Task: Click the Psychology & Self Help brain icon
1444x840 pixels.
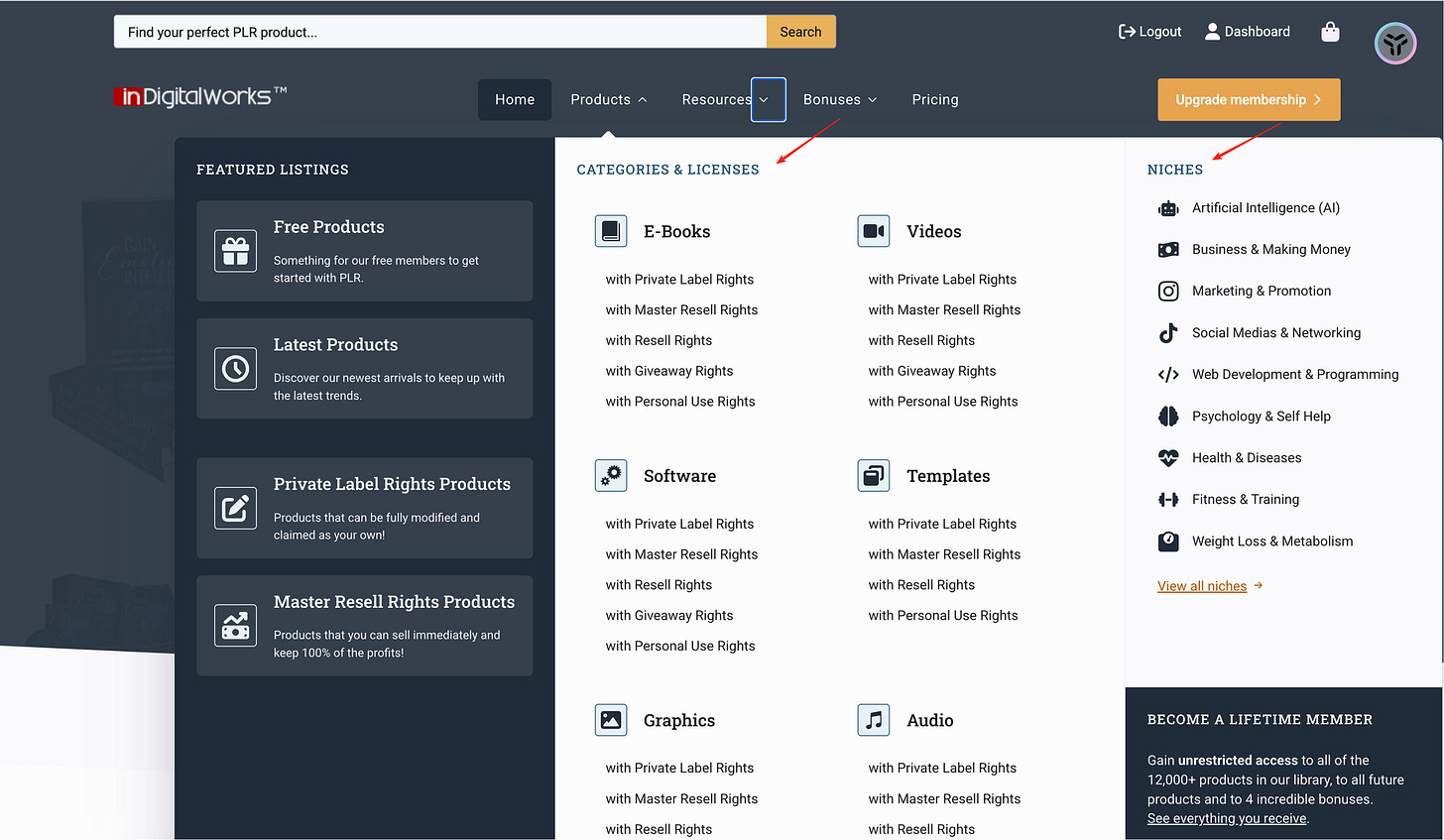Action: pyautogui.click(x=1168, y=417)
